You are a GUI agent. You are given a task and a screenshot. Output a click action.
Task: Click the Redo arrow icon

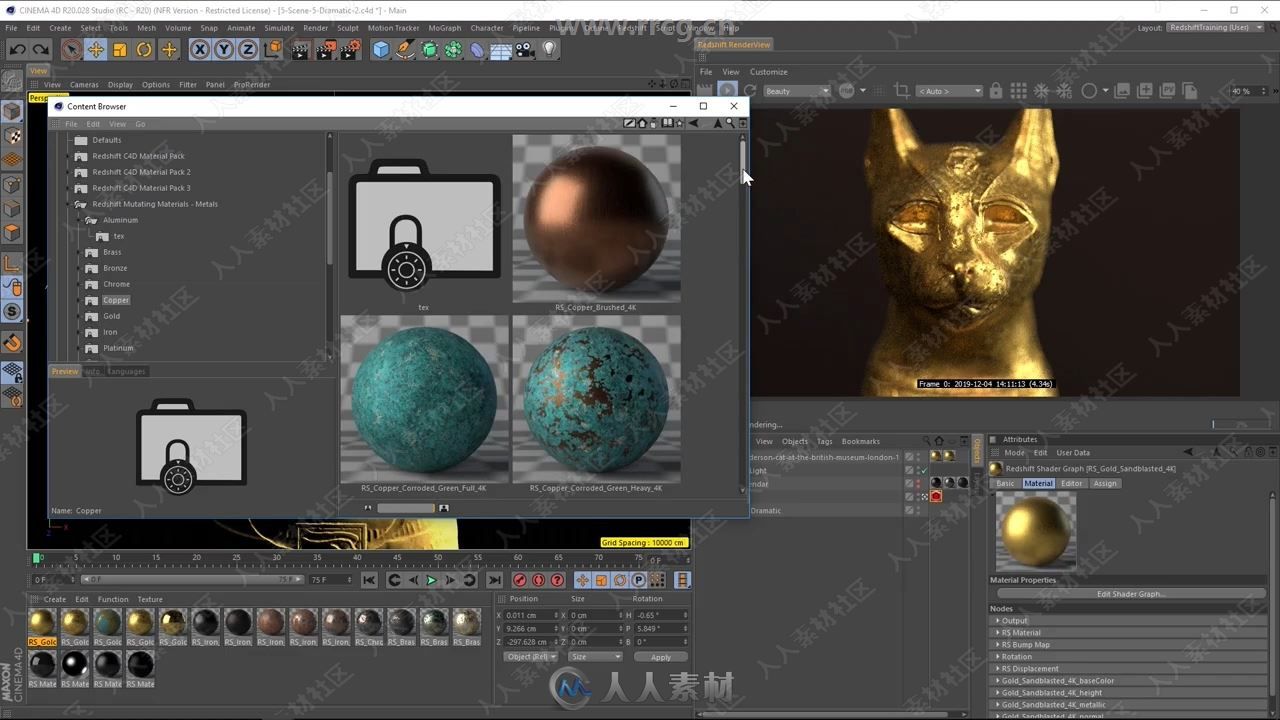click(41, 50)
